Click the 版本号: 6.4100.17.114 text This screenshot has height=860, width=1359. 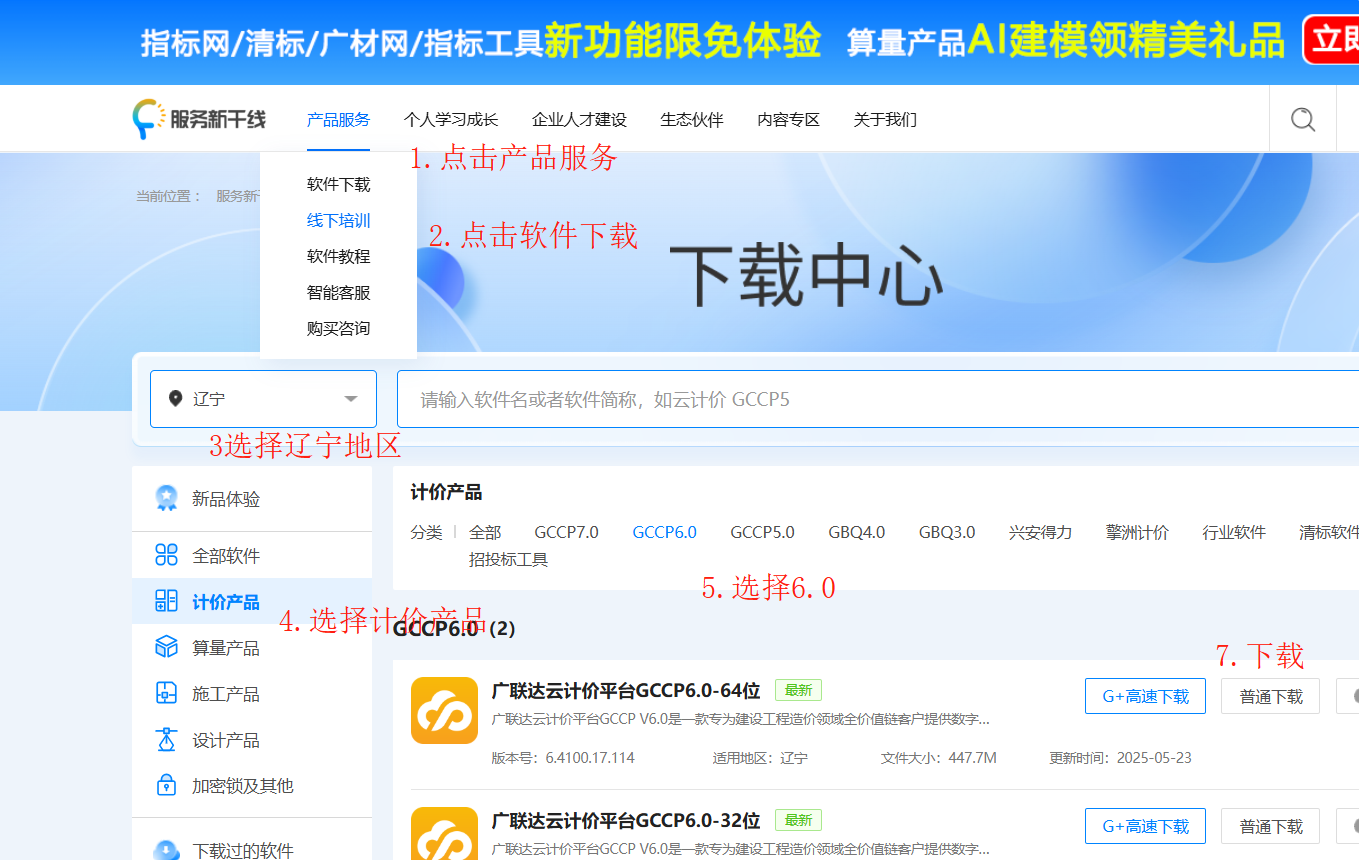(x=563, y=758)
